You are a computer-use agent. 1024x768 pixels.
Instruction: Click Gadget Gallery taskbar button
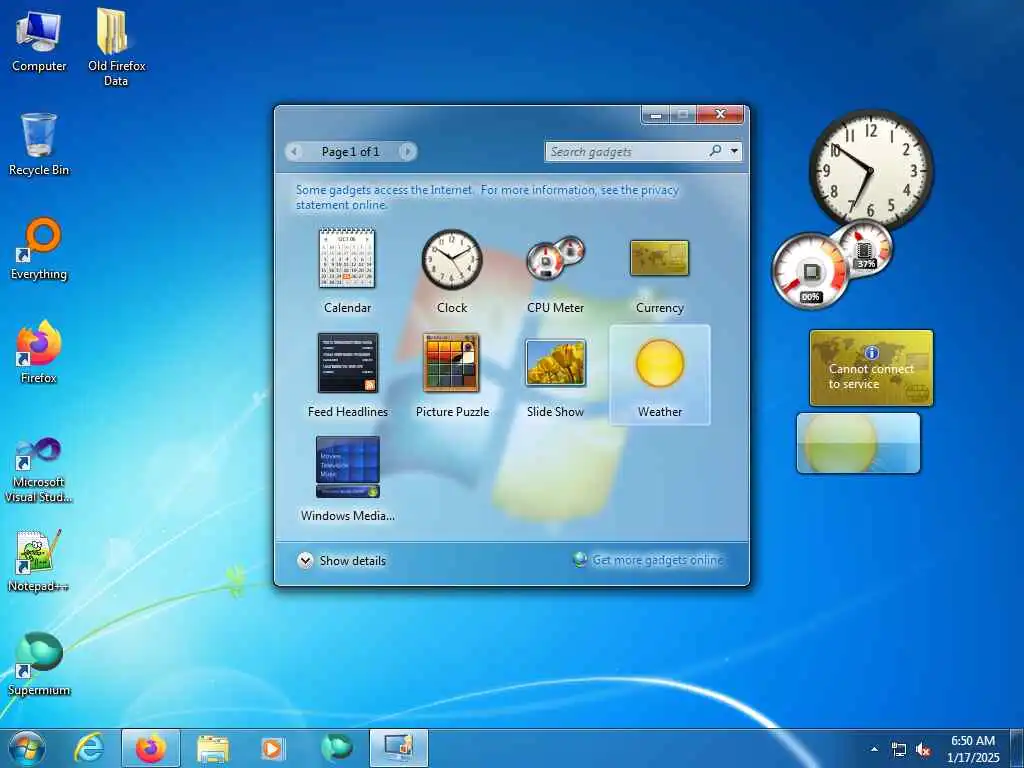399,748
